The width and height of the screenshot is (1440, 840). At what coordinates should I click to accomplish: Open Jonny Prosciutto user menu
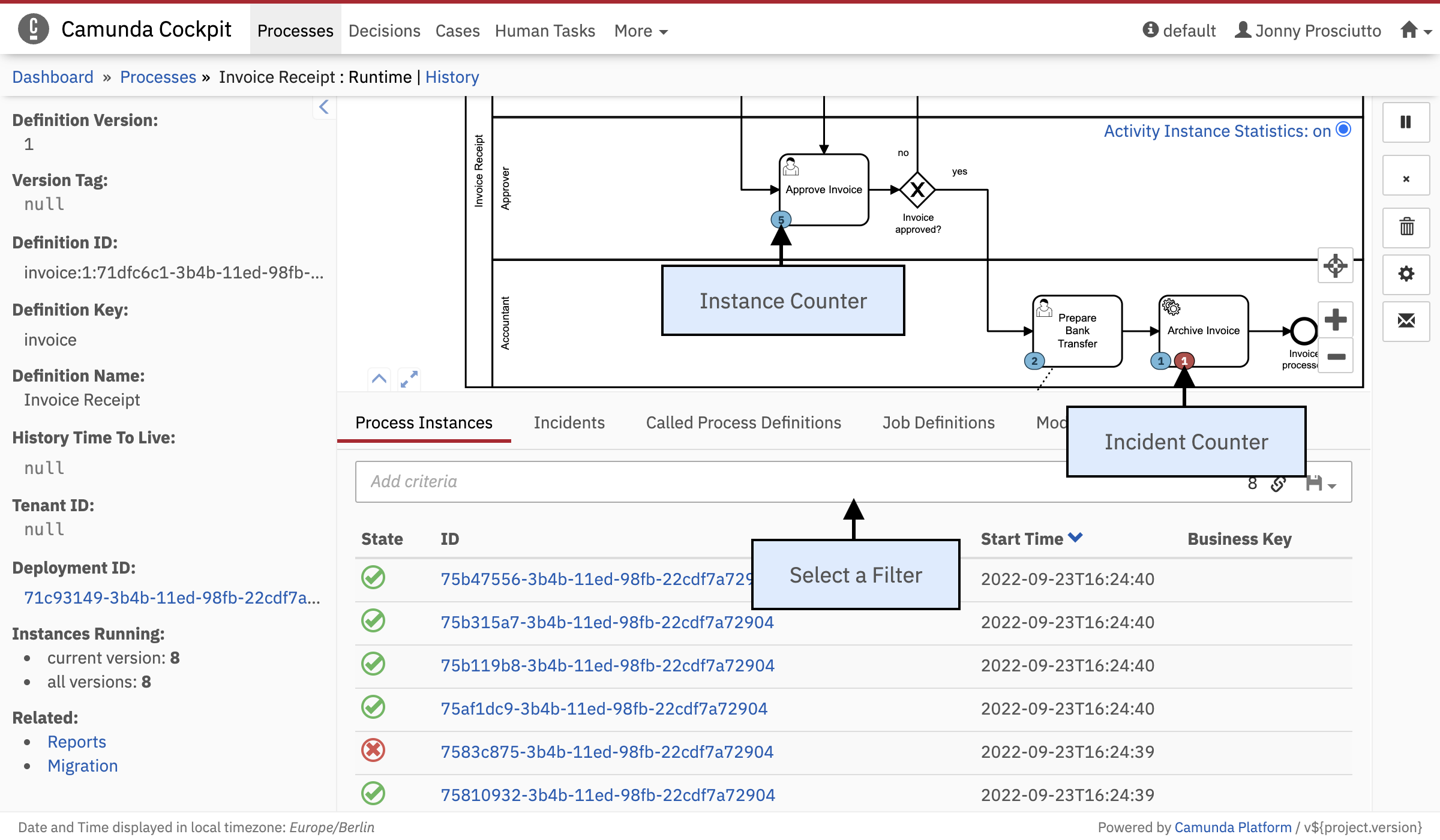(x=1307, y=31)
